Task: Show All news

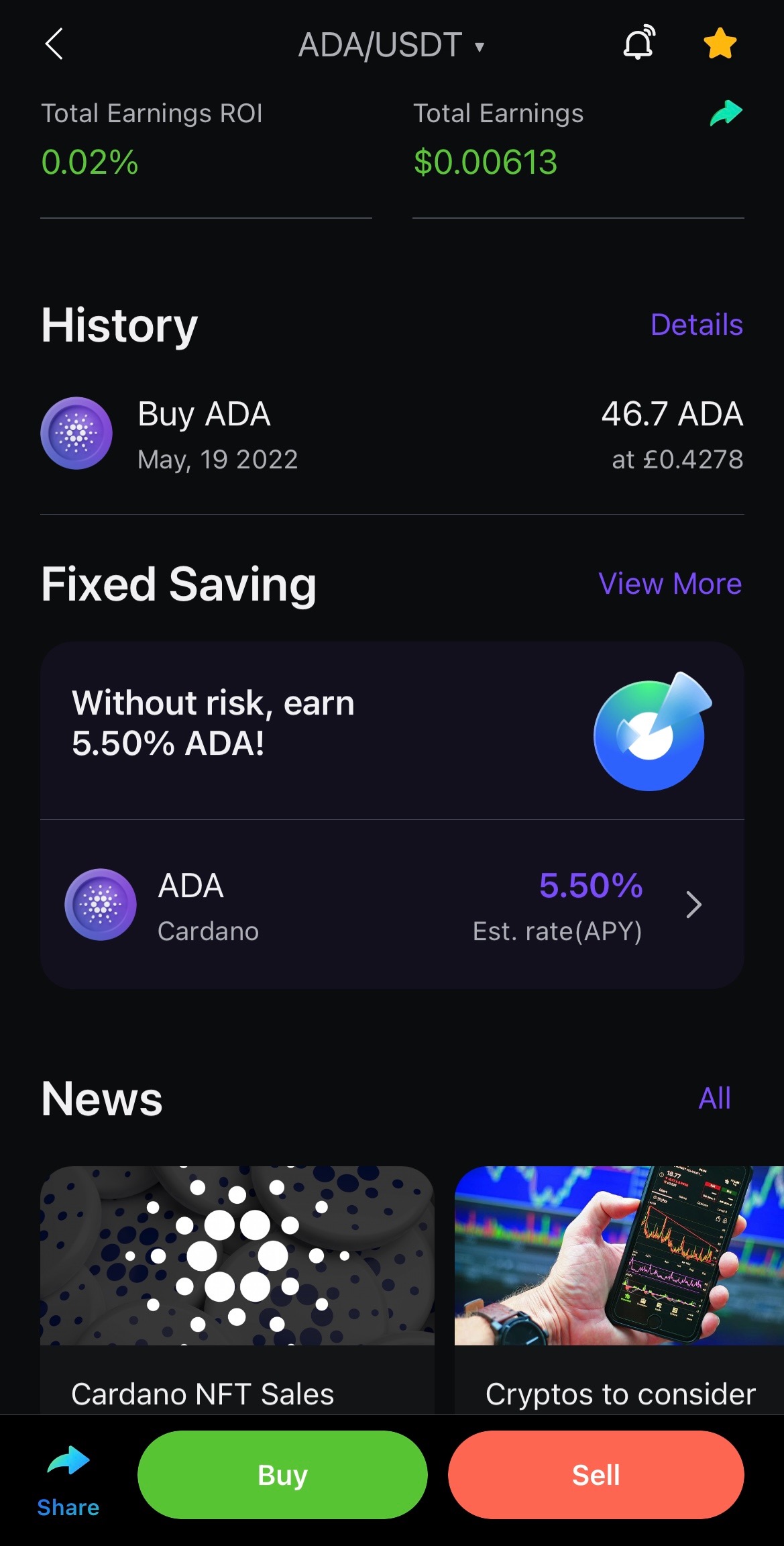Action: [x=715, y=1098]
